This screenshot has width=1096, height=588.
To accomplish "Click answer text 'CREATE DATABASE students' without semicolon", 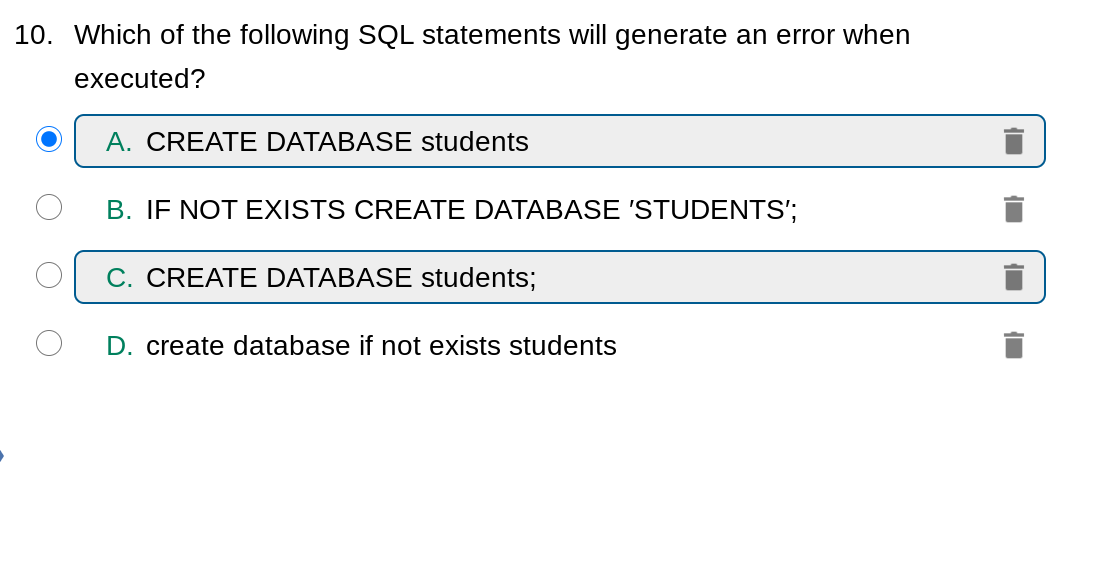I will click(x=337, y=142).
